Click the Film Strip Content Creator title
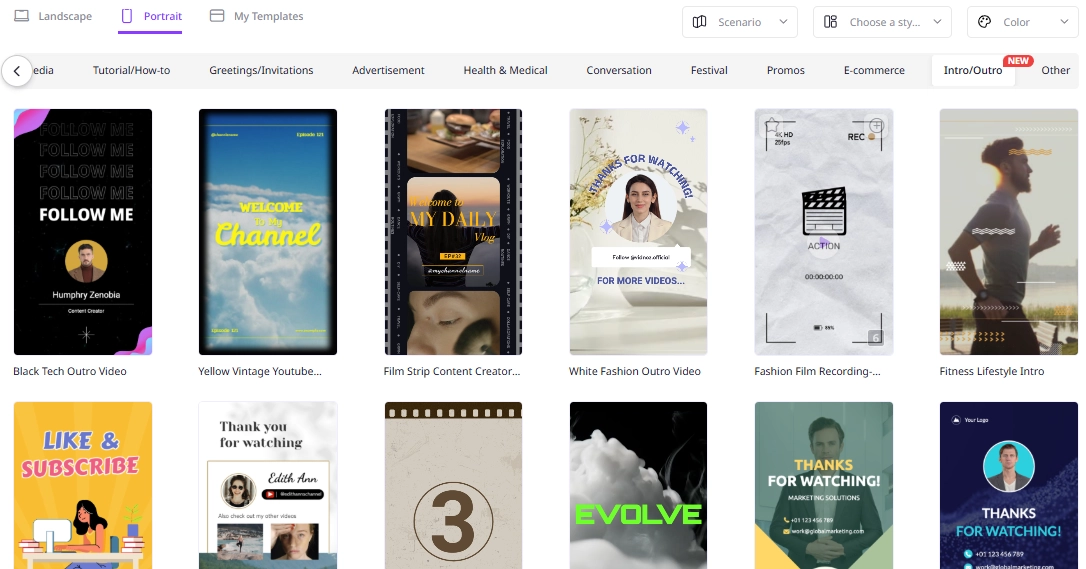 tap(452, 371)
